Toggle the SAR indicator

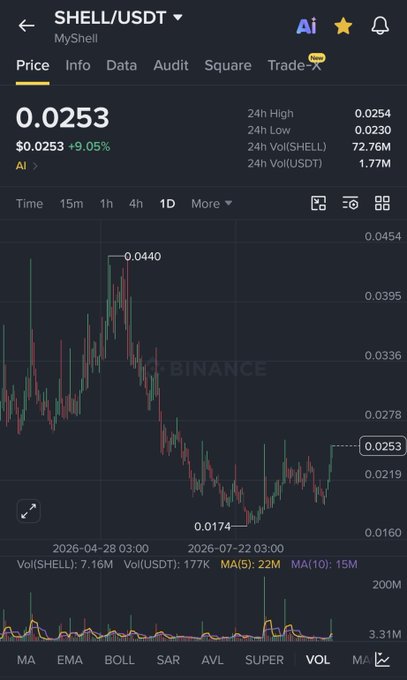[168, 660]
